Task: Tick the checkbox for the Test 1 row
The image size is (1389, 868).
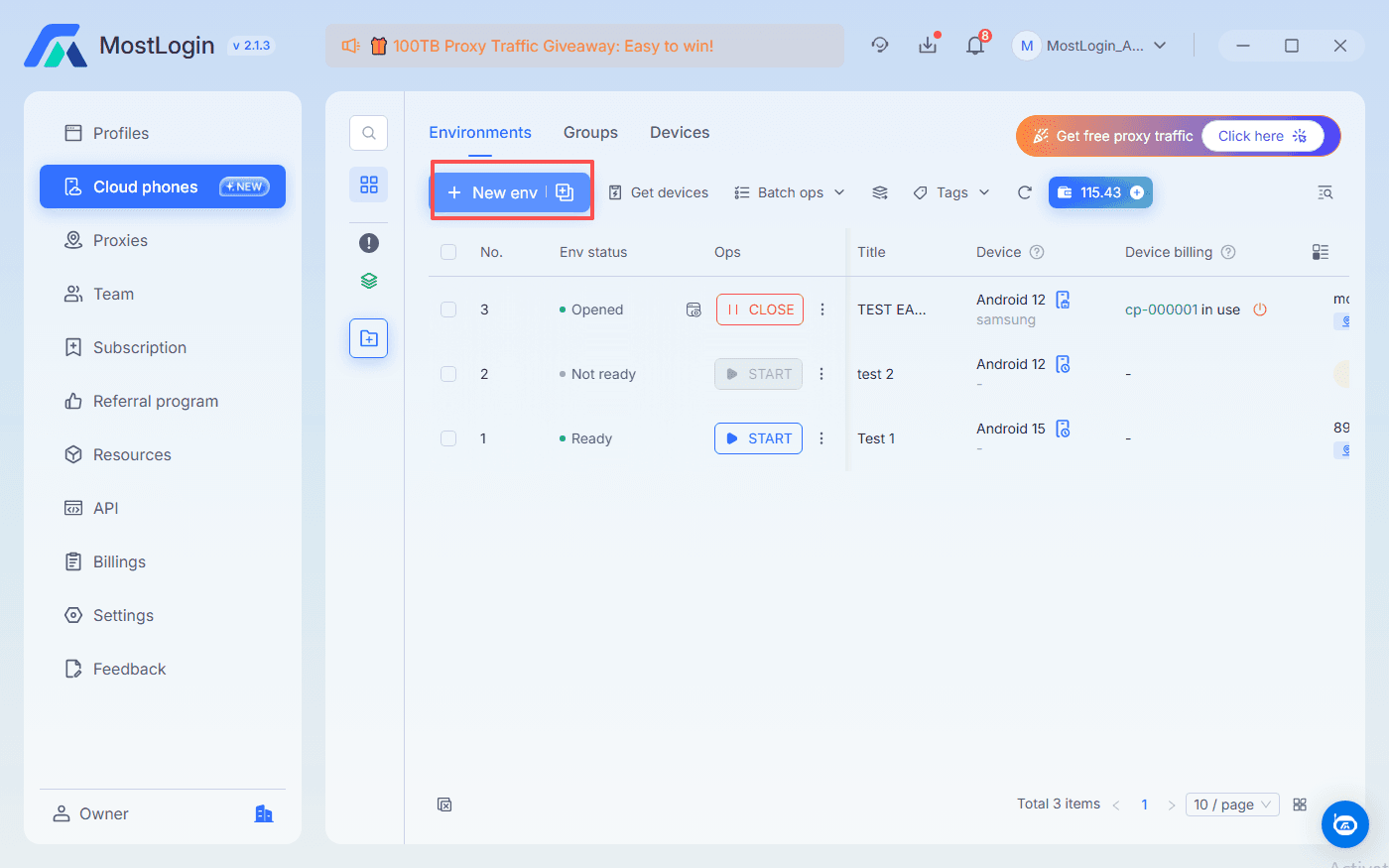Action: tap(448, 438)
